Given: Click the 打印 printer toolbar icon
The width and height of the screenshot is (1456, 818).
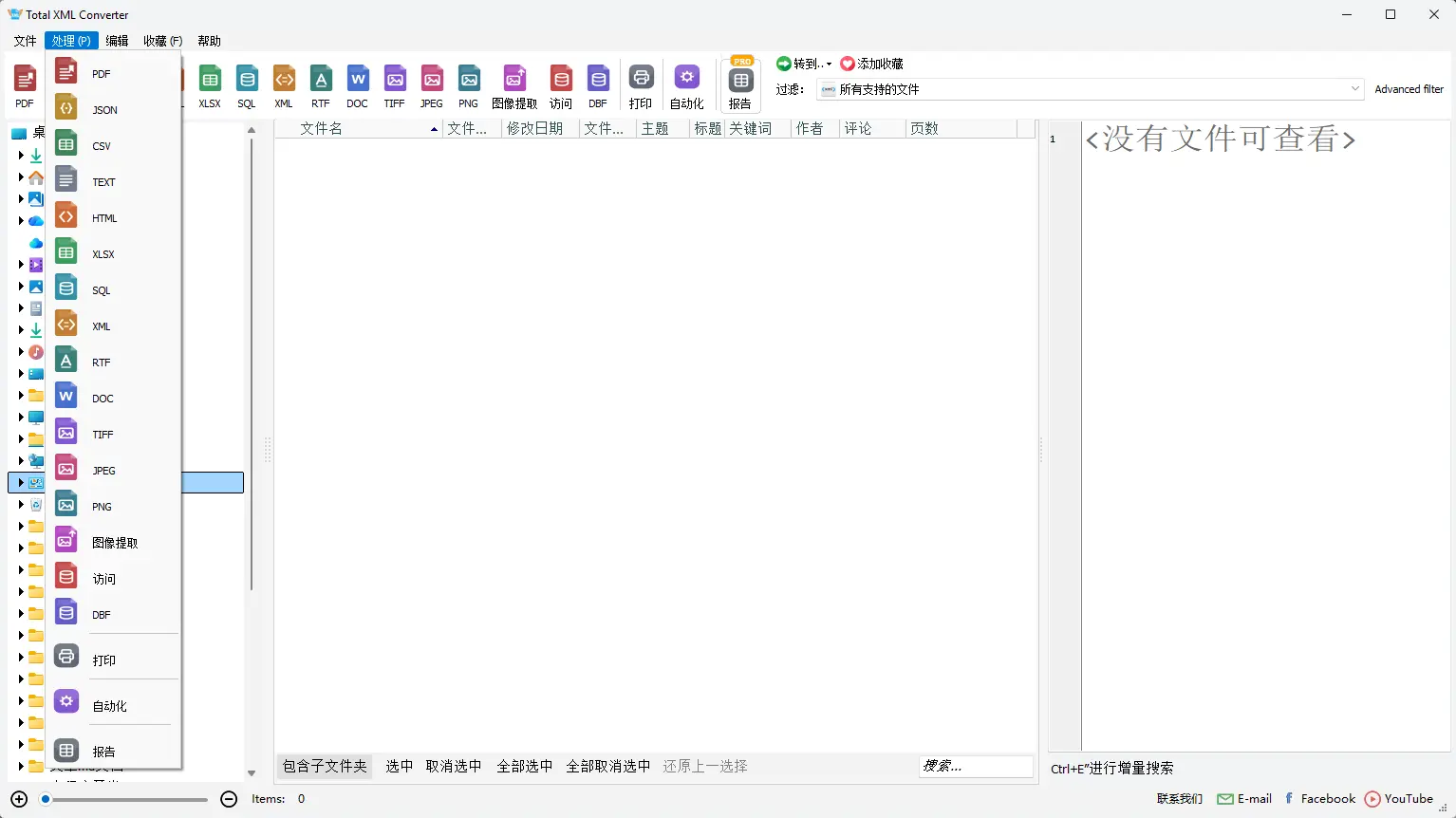Looking at the screenshot, I should pyautogui.click(x=641, y=87).
